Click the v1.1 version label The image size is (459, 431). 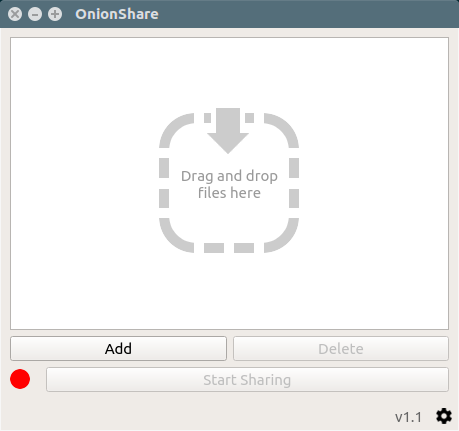[408, 417]
